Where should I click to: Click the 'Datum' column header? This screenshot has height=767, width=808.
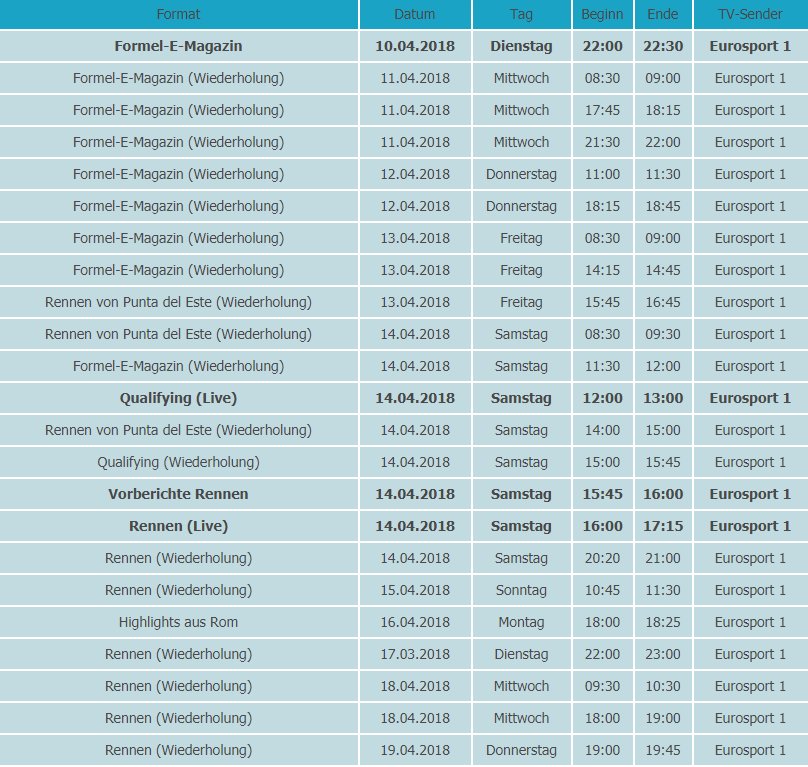click(x=415, y=14)
